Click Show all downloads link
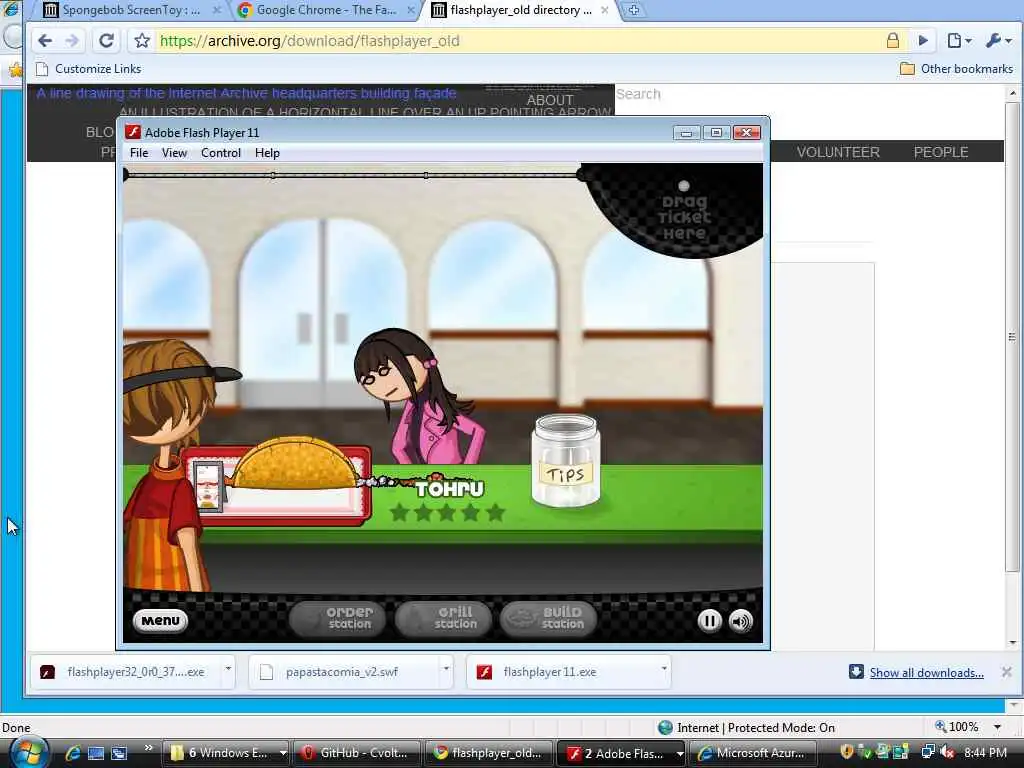1024x768 pixels. pos(926,673)
